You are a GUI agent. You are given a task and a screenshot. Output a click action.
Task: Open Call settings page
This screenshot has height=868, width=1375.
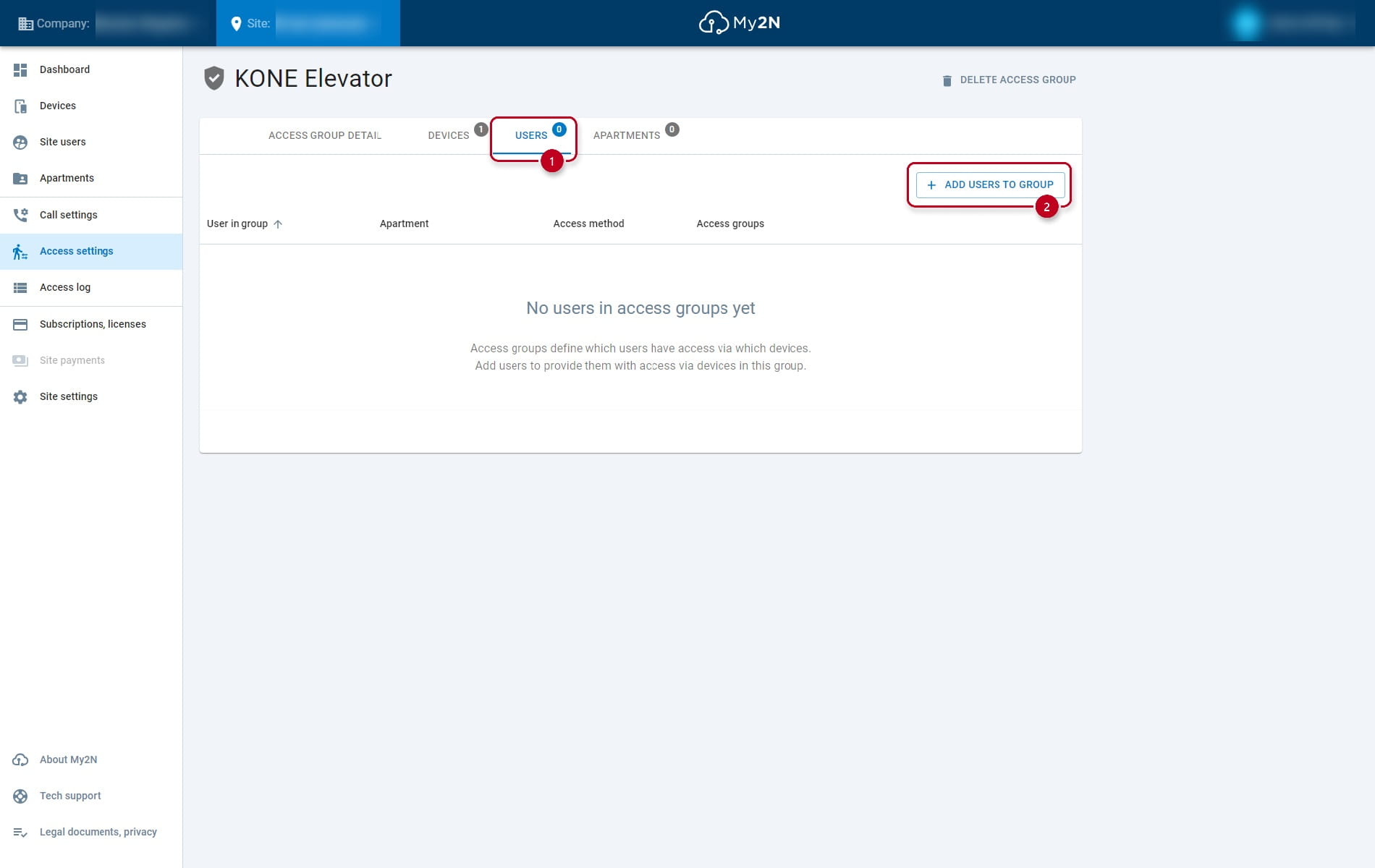coord(91,215)
